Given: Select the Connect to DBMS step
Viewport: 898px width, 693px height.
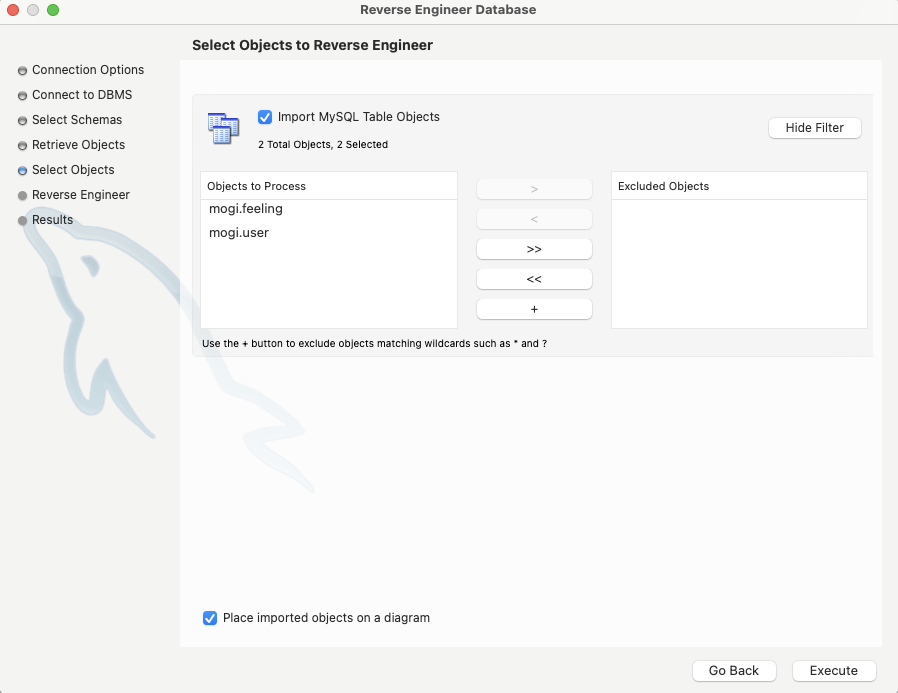Looking at the screenshot, I should pyautogui.click(x=75, y=95).
